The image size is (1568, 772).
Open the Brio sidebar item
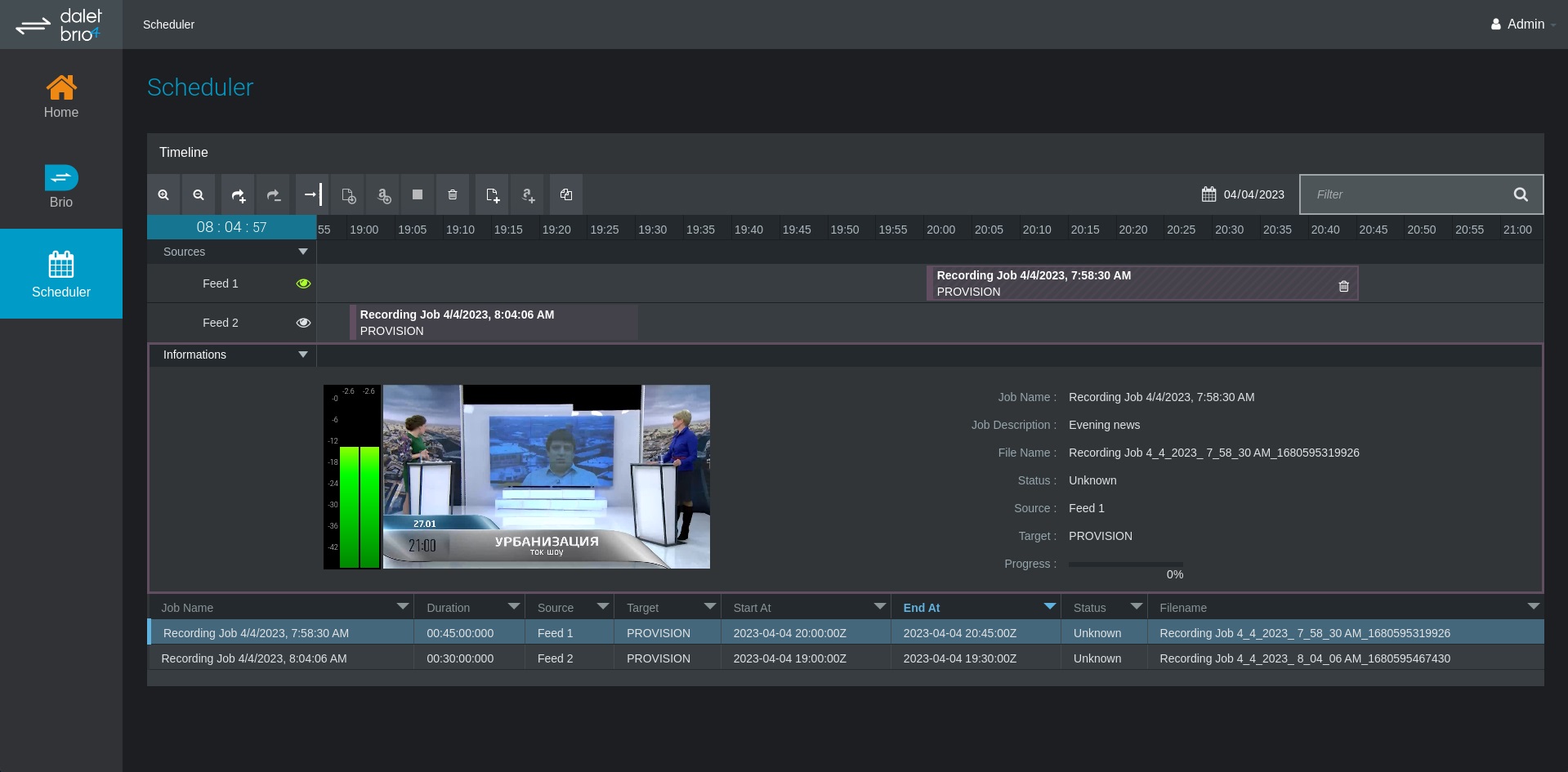point(61,186)
